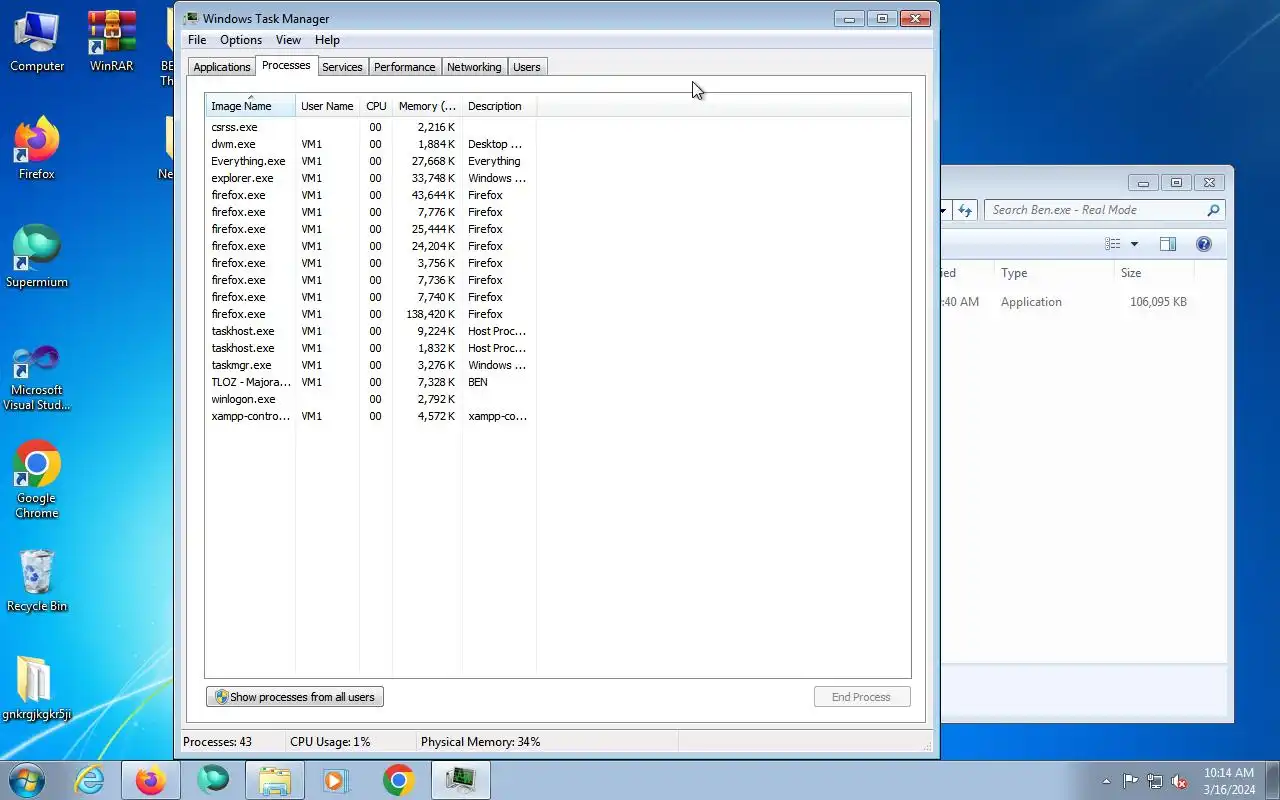The width and height of the screenshot is (1280, 800).
Task: Switch to the Networking tab
Action: [x=474, y=67]
